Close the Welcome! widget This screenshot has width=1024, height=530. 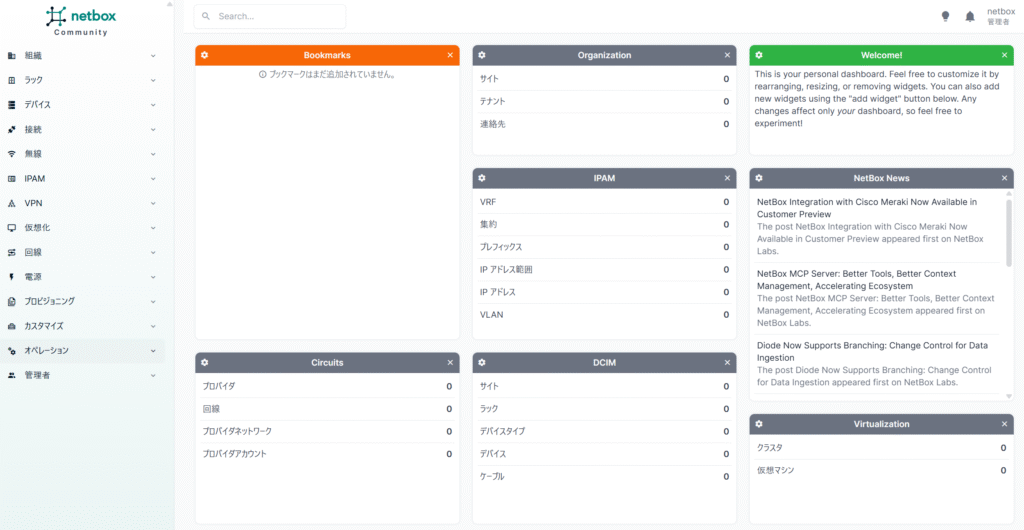pos(1004,55)
